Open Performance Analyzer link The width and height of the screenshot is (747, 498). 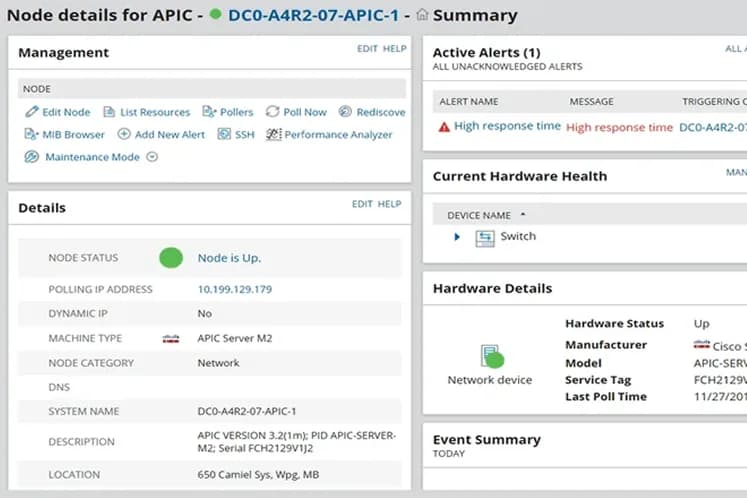coord(338,135)
